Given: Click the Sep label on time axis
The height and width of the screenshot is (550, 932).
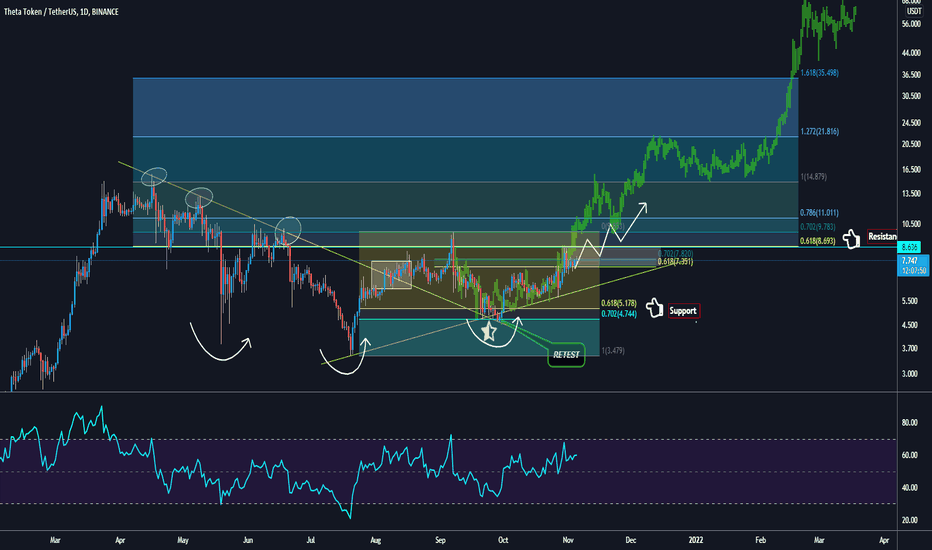Looking at the screenshot, I should (x=440, y=540).
